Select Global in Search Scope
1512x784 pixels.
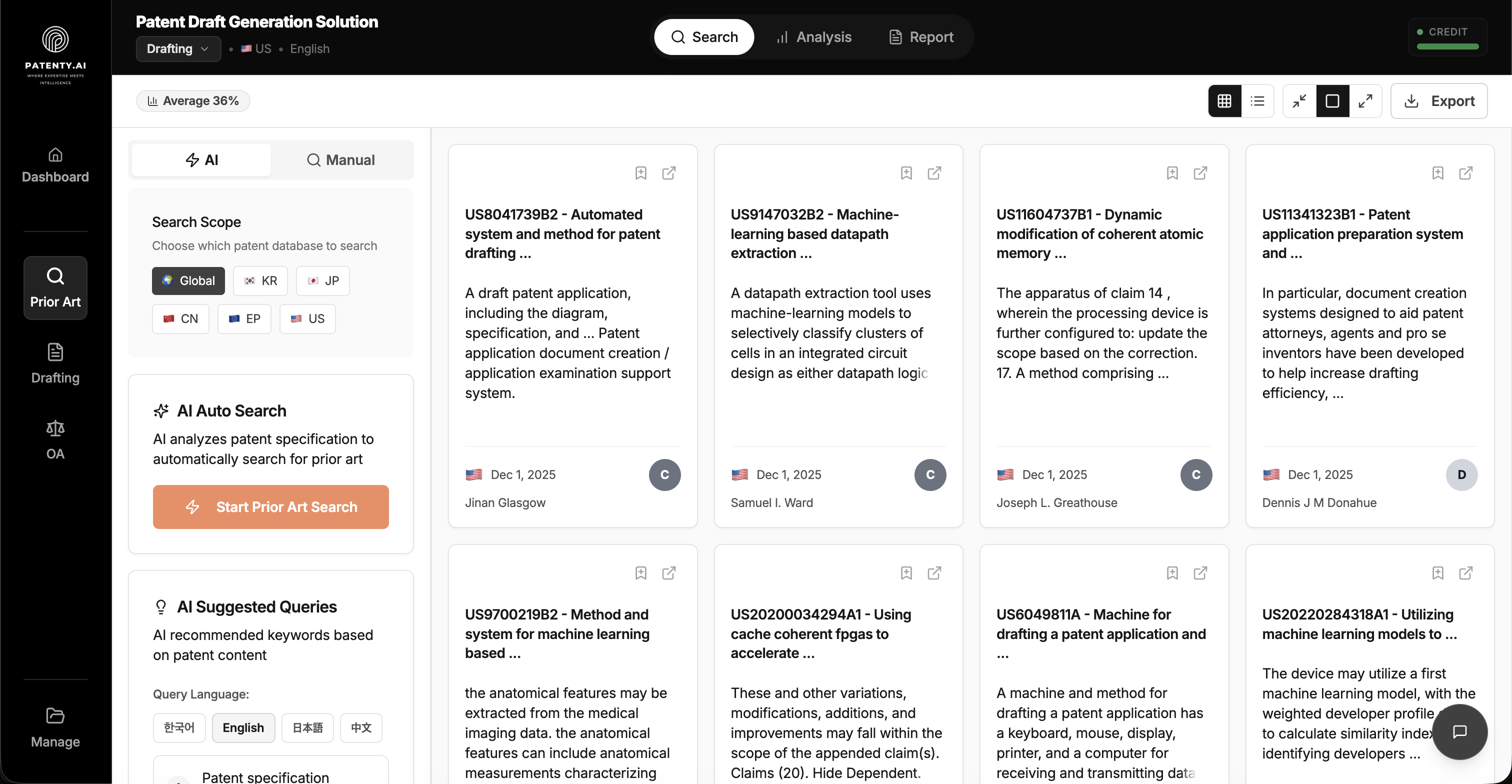(188, 280)
